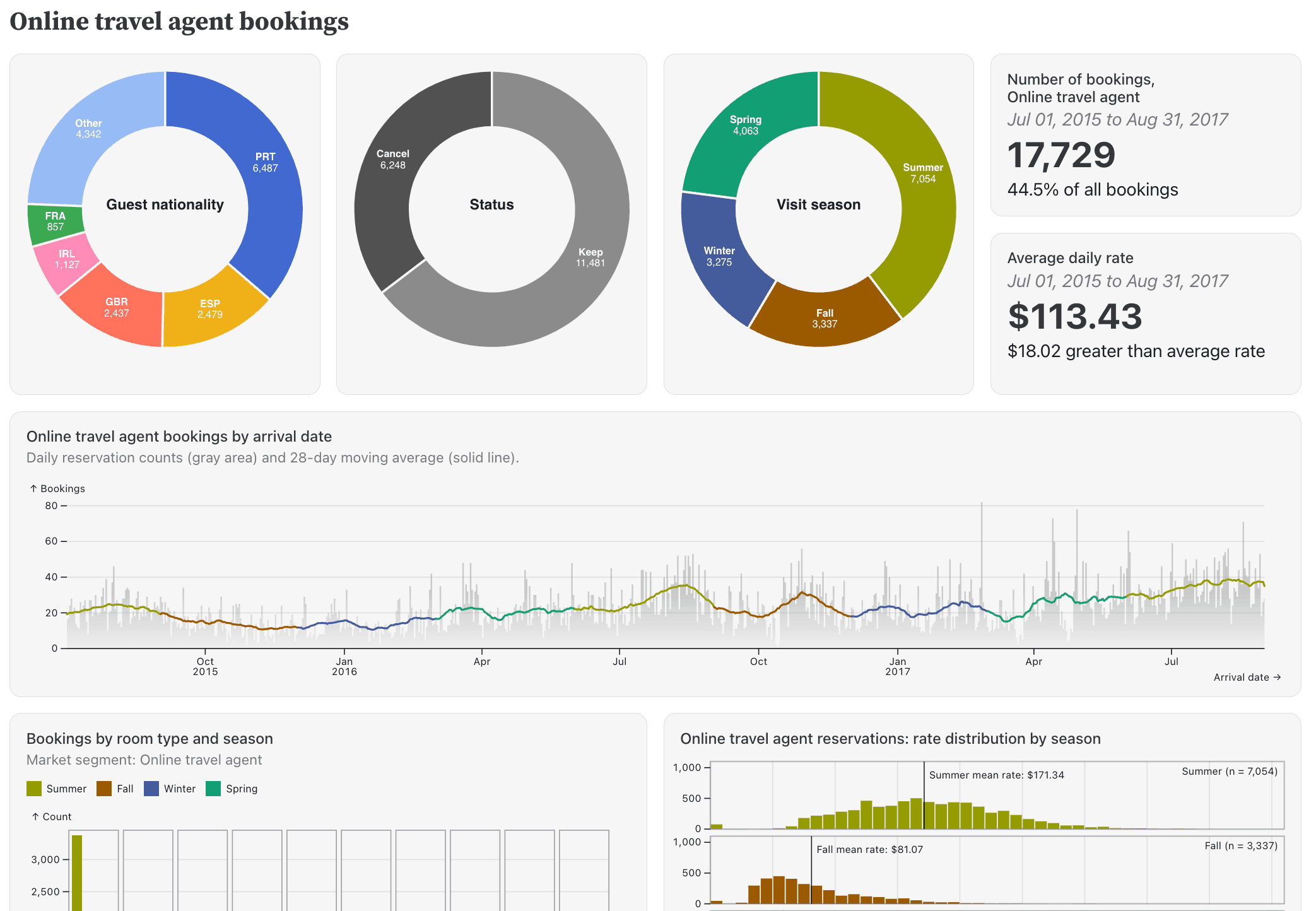The width and height of the screenshot is (1316, 911).
Task: Select the tallest Summer bar in room type chart
Action: pos(77,874)
